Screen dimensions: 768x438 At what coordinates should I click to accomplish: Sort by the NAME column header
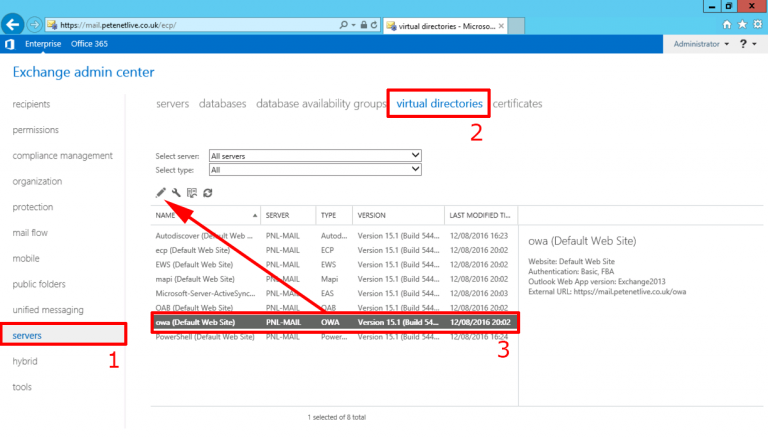point(206,215)
